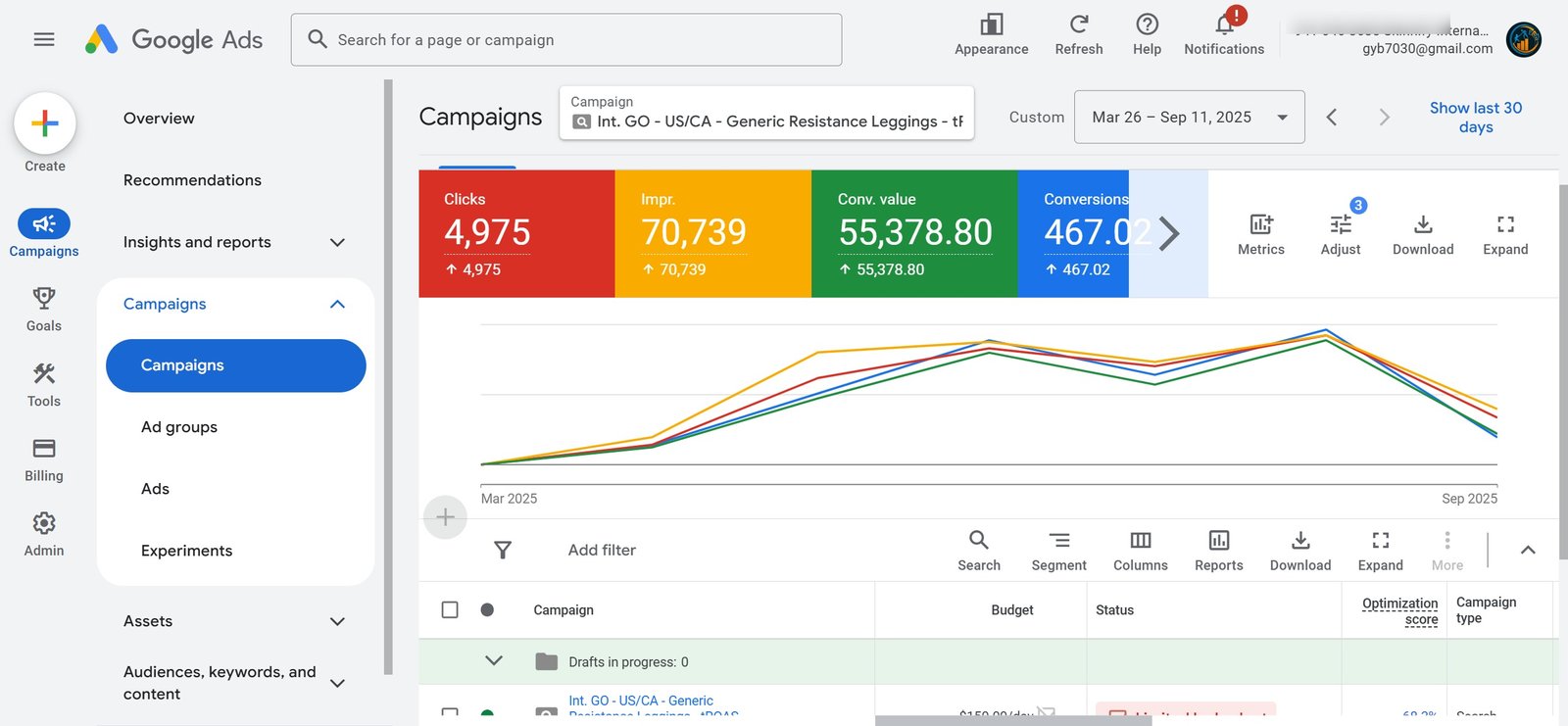Tick the select-all campaigns checkbox

coord(450,609)
